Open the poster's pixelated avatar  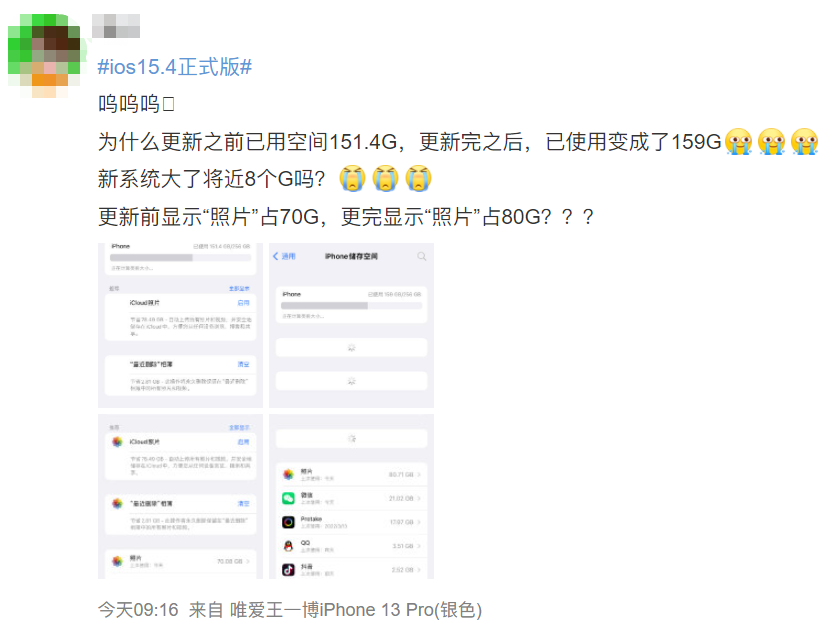click(x=44, y=56)
